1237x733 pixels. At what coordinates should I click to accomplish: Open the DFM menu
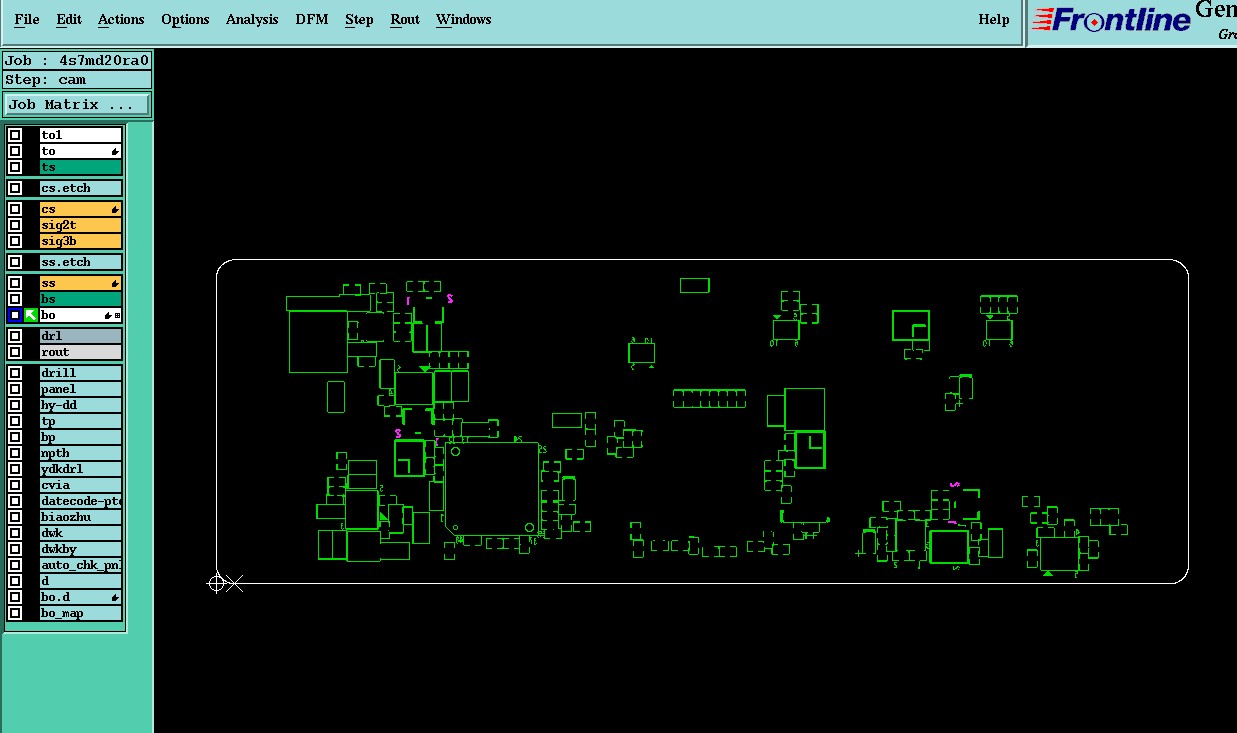[x=312, y=19]
